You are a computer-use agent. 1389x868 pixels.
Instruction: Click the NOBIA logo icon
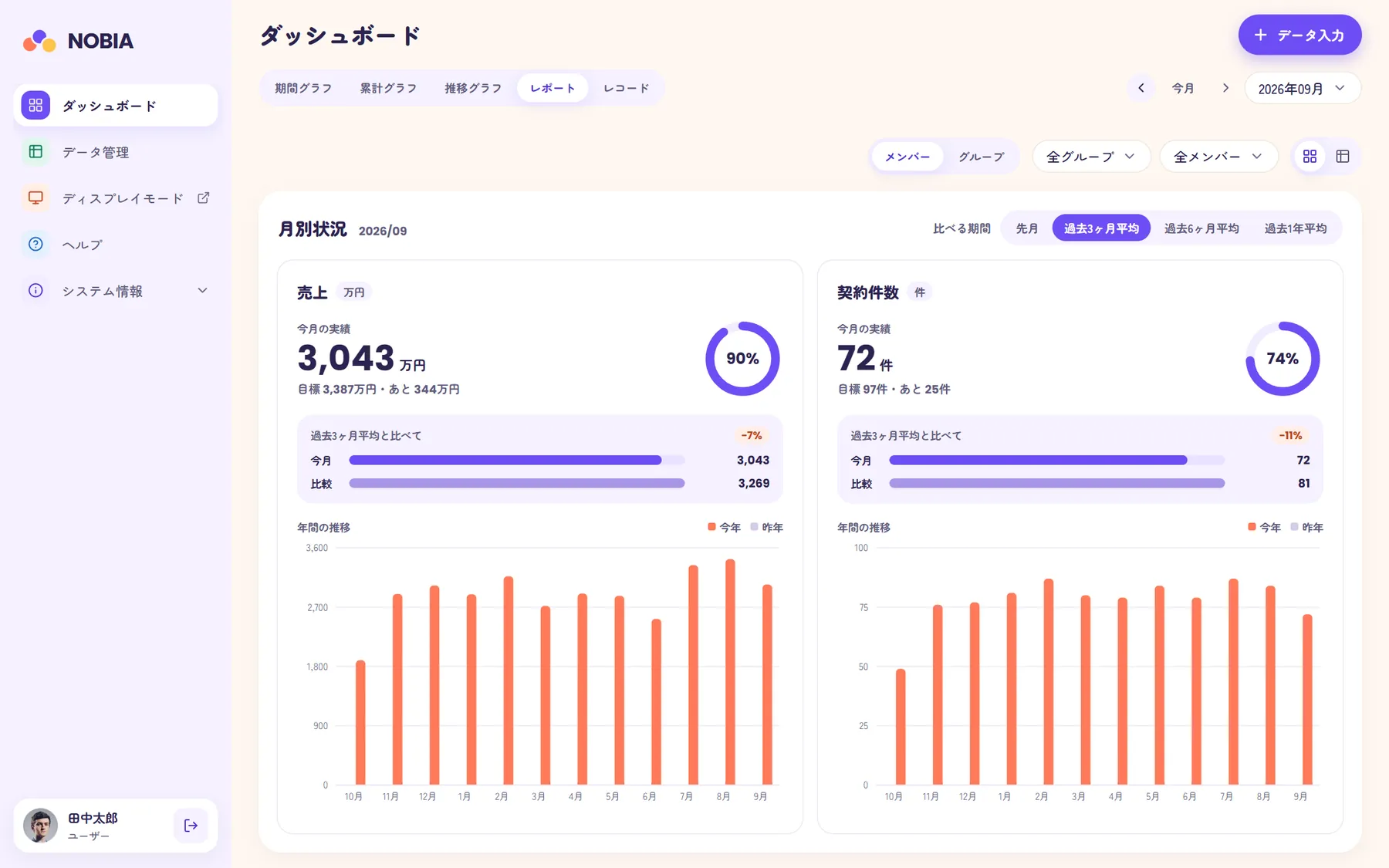(39, 41)
